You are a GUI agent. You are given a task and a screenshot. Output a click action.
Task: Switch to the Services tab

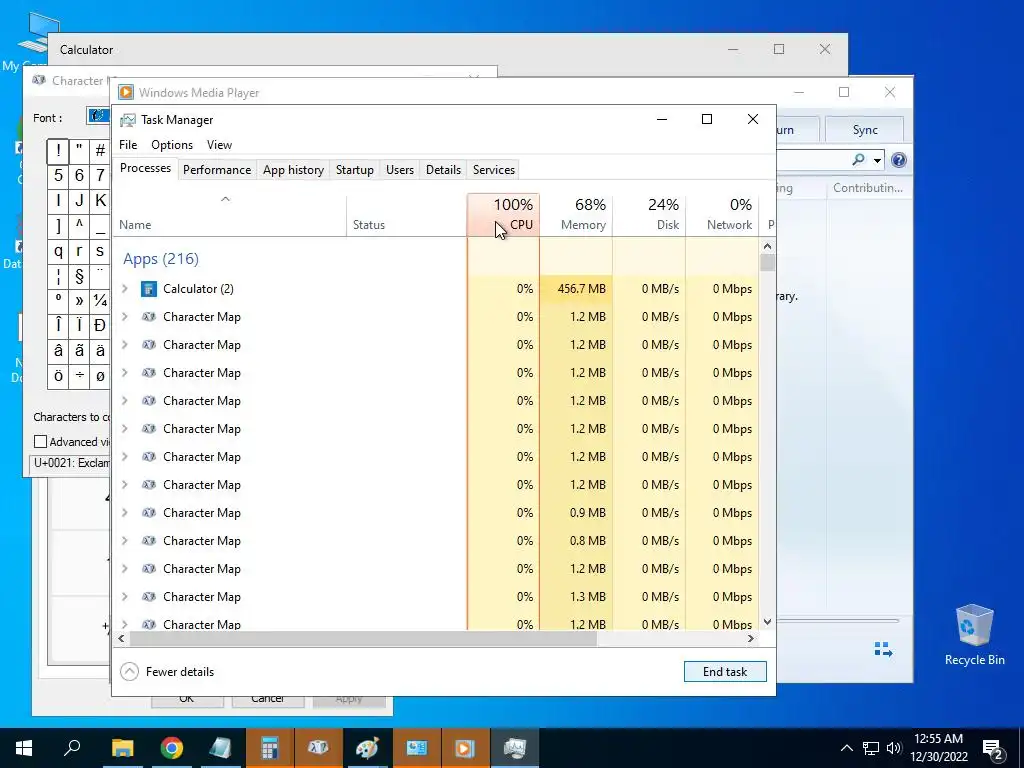click(x=494, y=170)
